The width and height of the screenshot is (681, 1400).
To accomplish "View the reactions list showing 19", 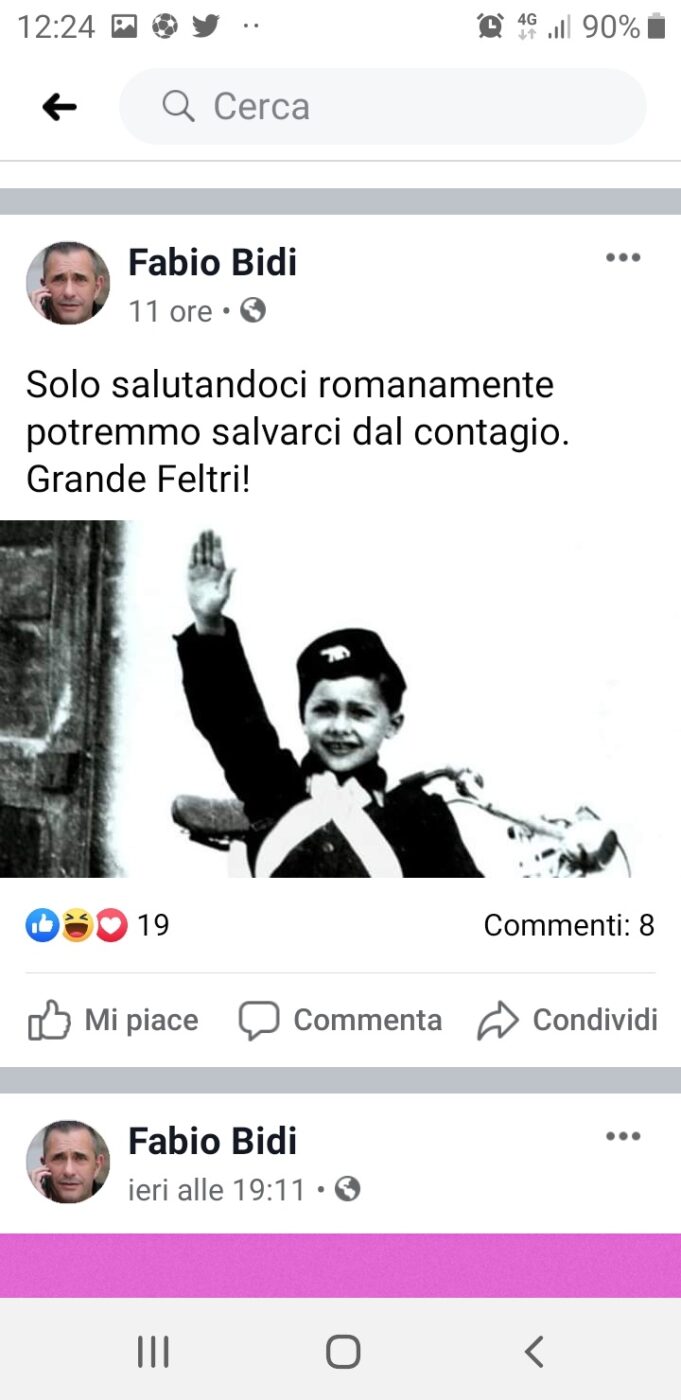I will pos(97,926).
